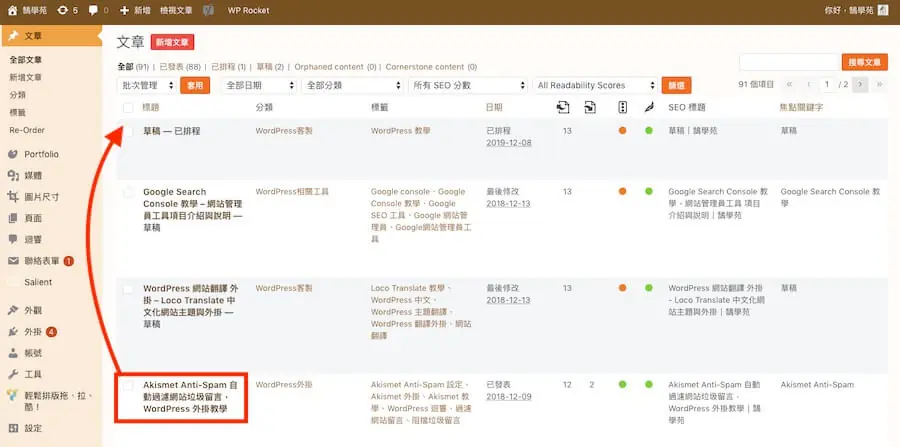Click the WordPress外掛 category link in Akismet row
The height and width of the screenshot is (447, 900).
point(284,384)
